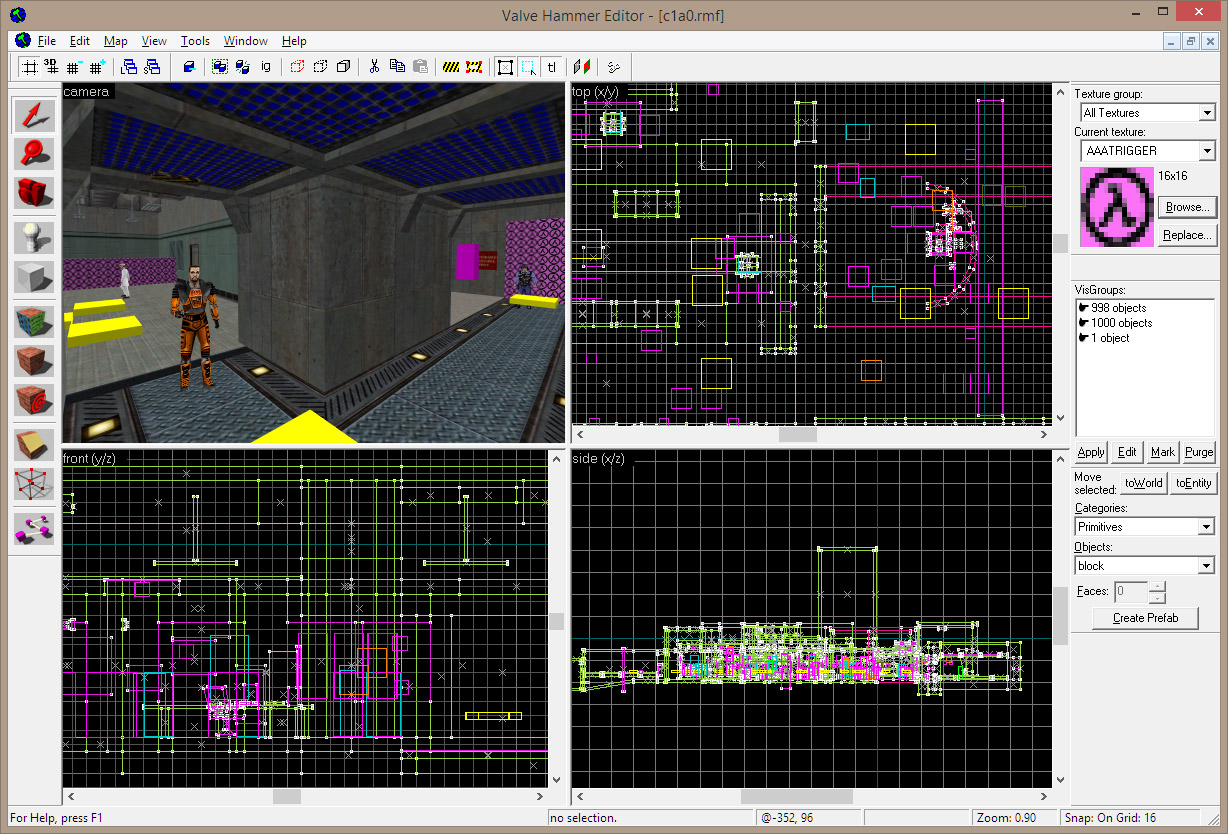Click the top view horizontal scrollbar thumb
This screenshot has width=1228, height=834.
click(798, 435)
